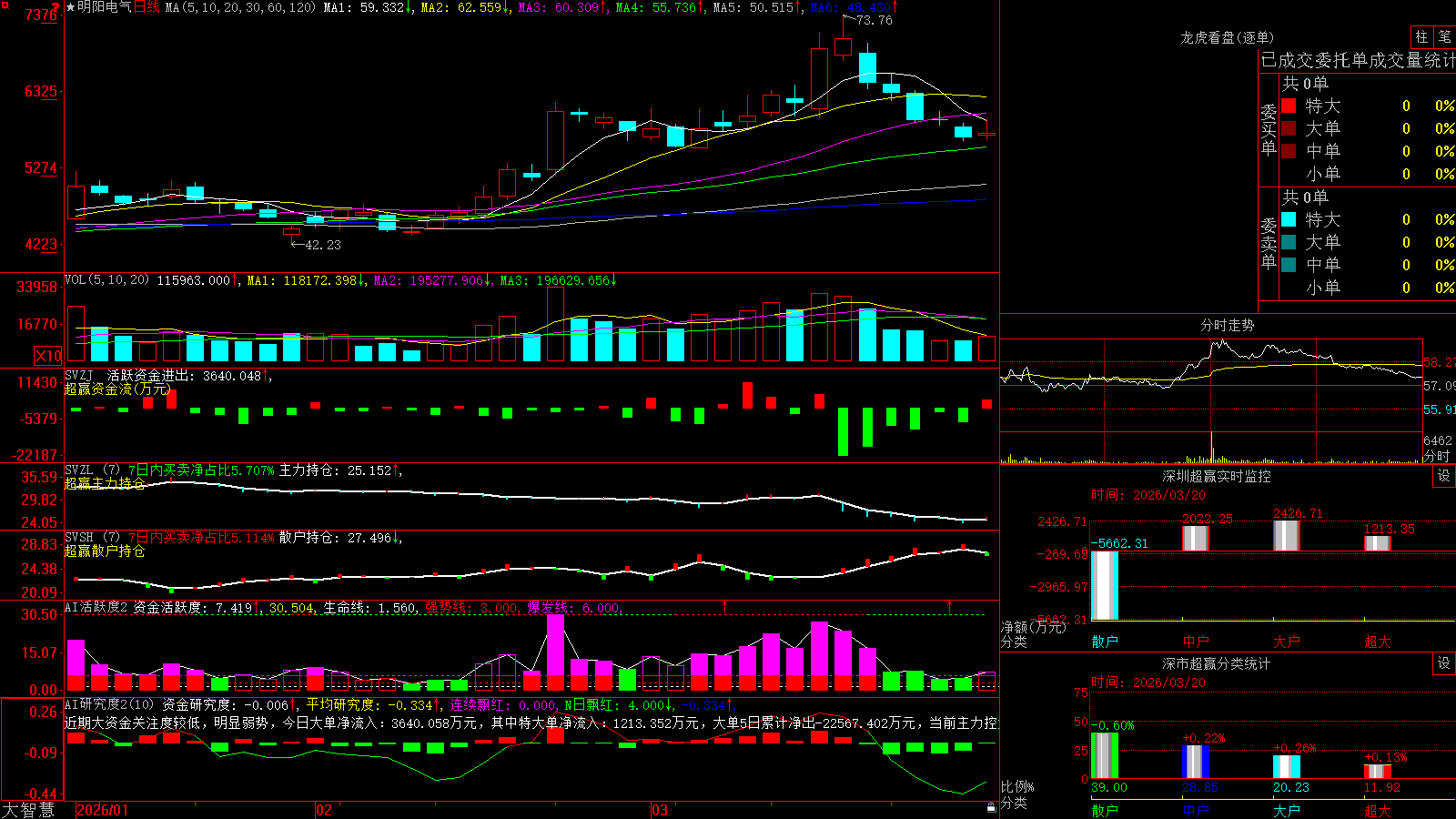Click the 超赢资金流(万元) label
This screenshot has width=1456, height=819.
click(x=117, y=389)
